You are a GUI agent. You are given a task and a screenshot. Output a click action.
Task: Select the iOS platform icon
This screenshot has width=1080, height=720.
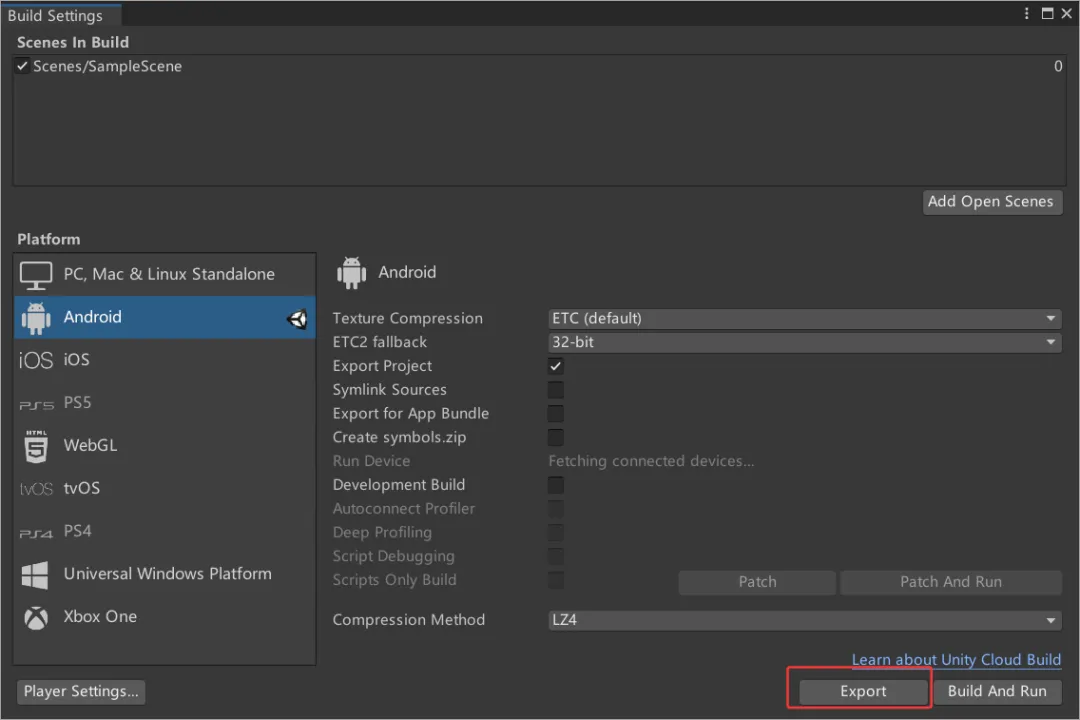point(36,360)
